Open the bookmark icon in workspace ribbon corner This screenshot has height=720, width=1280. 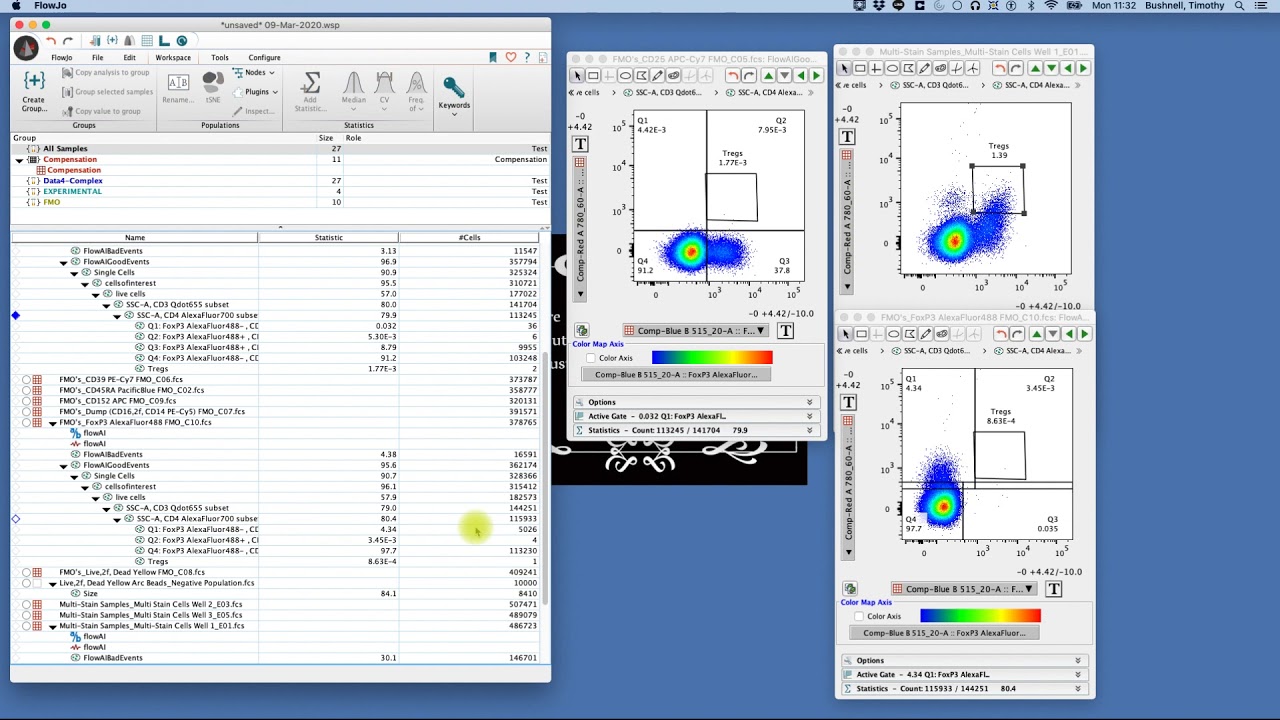tap(493, 58)
